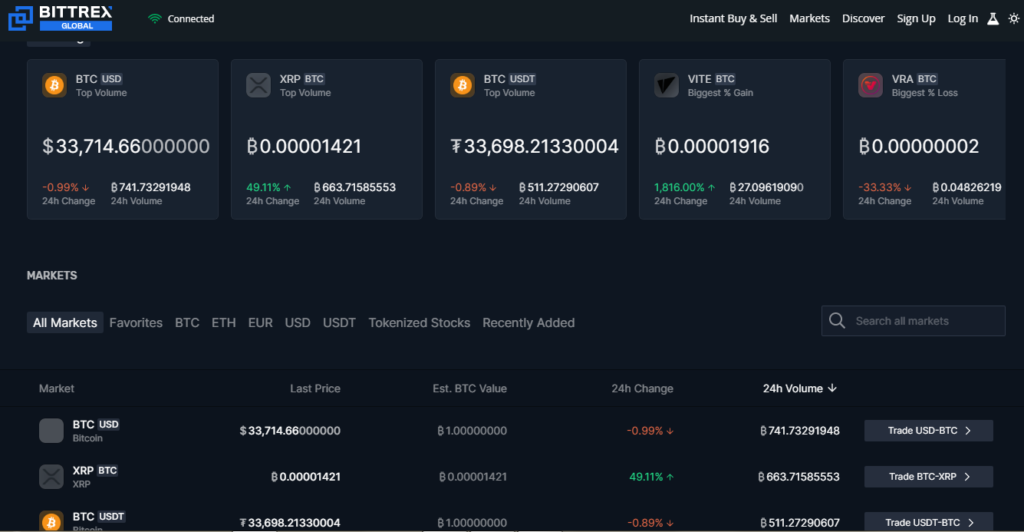Click Bitcoin icon on BTC USD card
The image size is (1024, 532).
coord(54,85)
